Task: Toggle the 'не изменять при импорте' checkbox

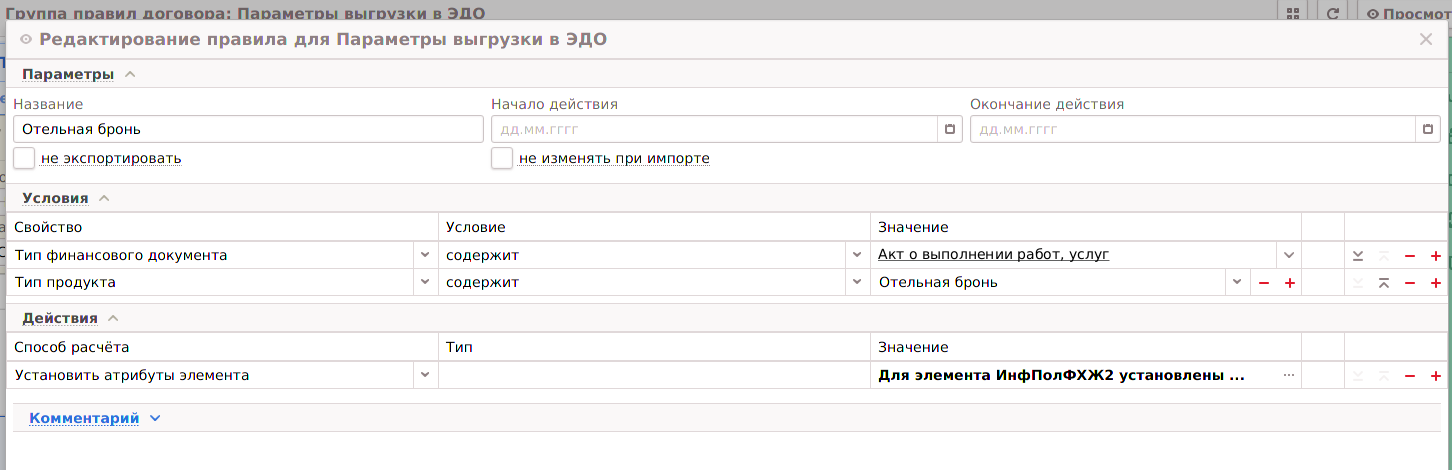Action: coord(502,158)
